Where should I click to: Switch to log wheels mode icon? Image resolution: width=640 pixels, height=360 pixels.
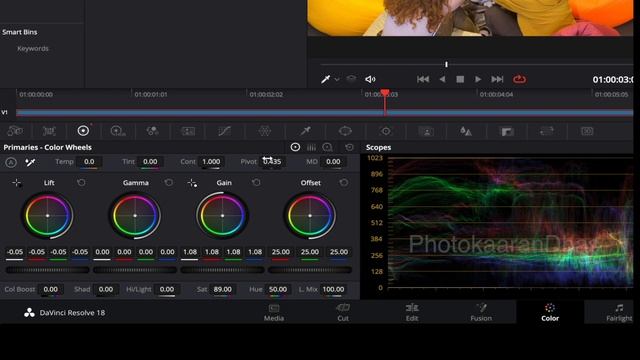pyautogui.click(x=327, y=147)
